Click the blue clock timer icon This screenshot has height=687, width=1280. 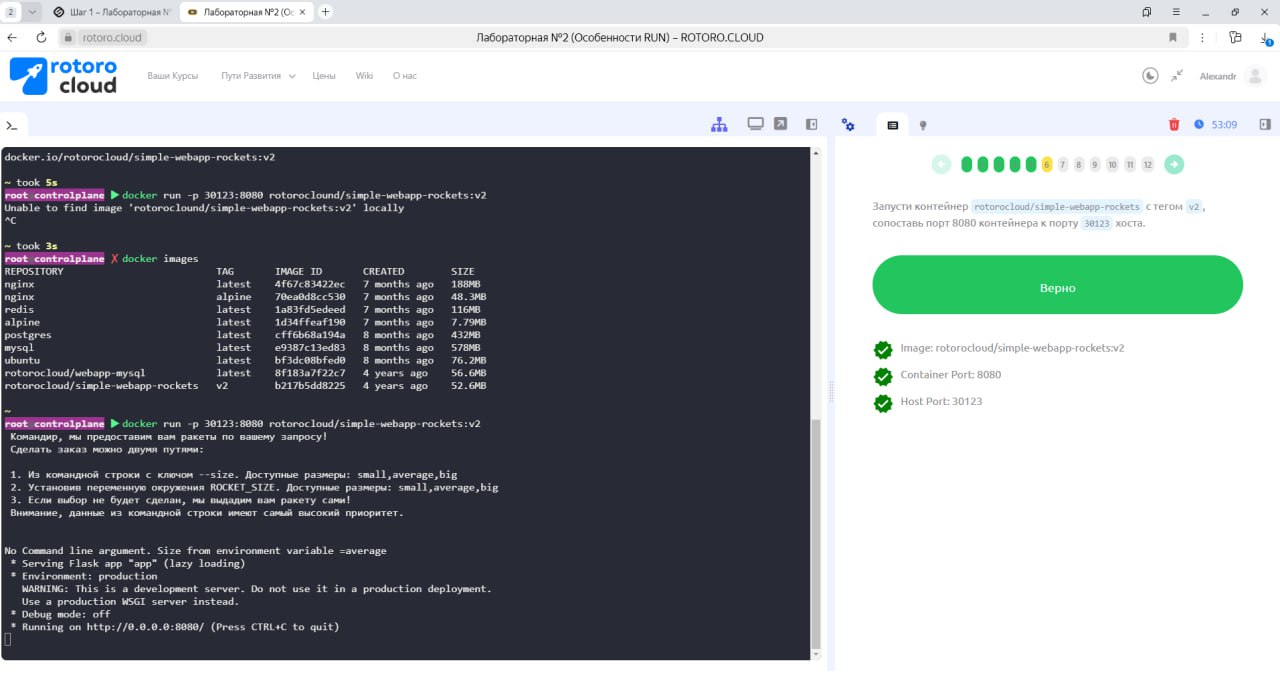[1199, 125]
